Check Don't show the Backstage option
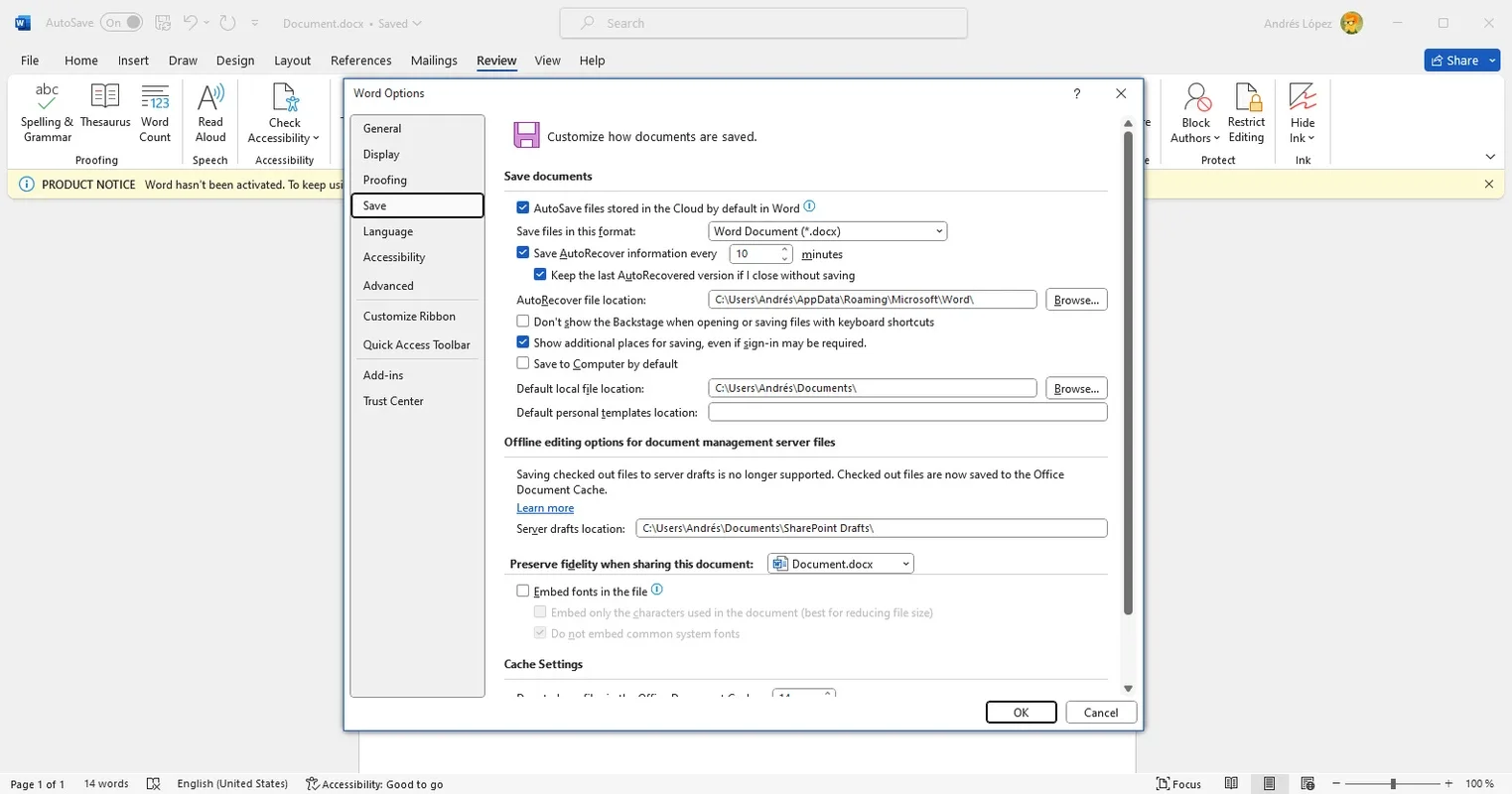 [x=523, y=322]
